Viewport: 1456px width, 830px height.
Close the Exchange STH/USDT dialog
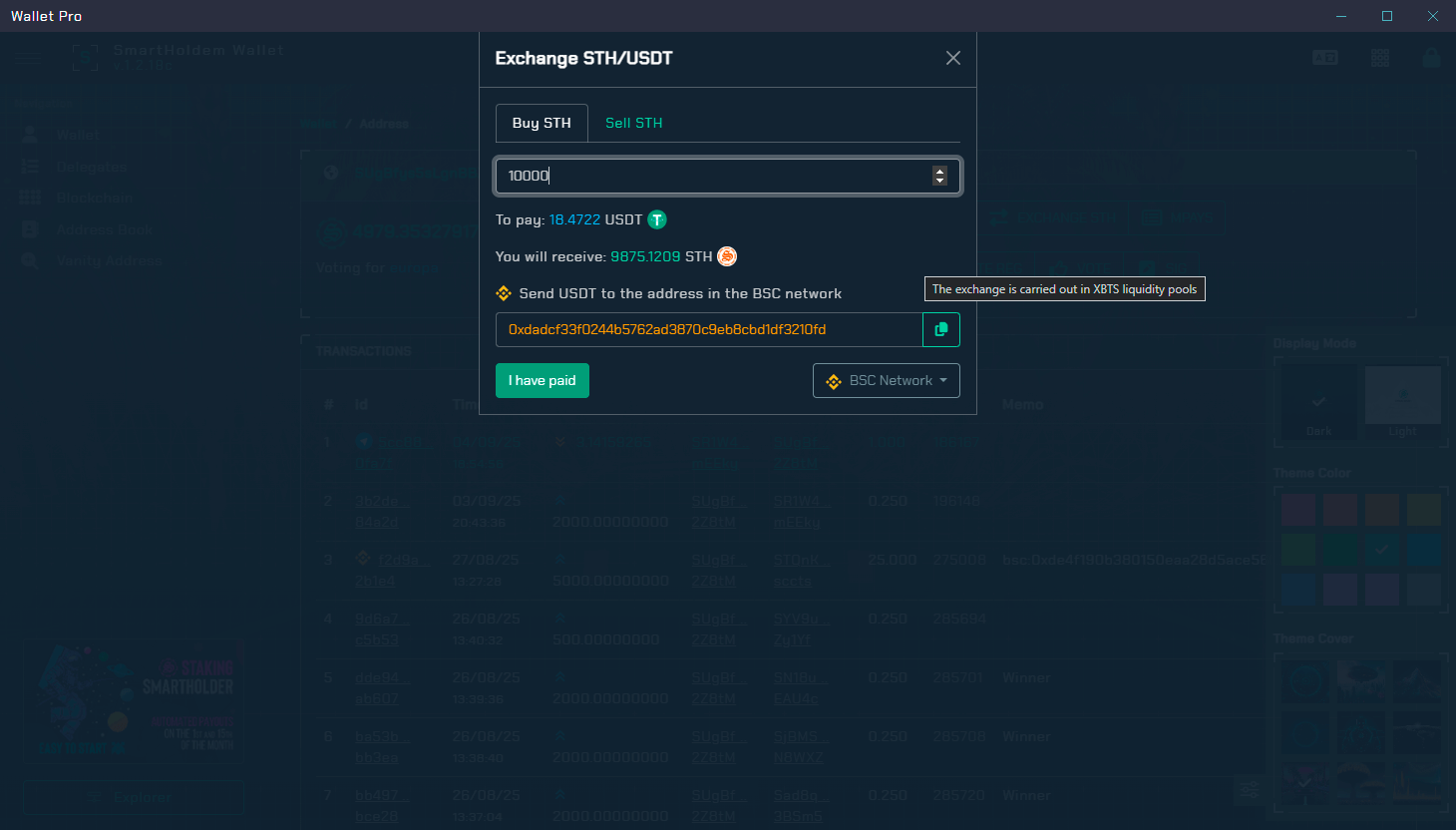click(952, 58)
